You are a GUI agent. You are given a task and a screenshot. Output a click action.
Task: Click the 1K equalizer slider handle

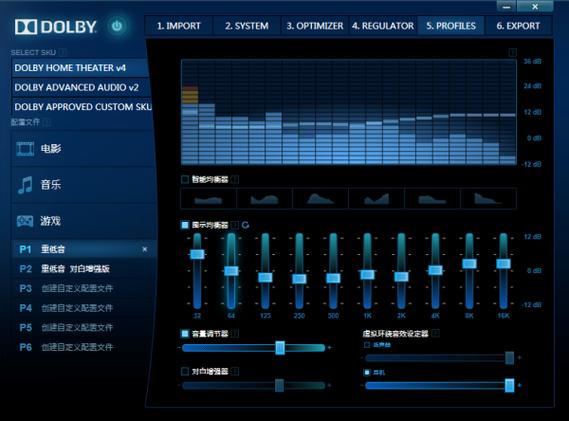tap(367, 275)
